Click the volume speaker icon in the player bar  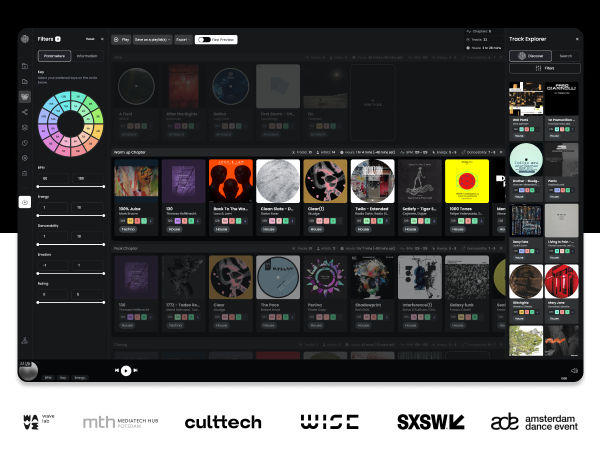(574, 371)
